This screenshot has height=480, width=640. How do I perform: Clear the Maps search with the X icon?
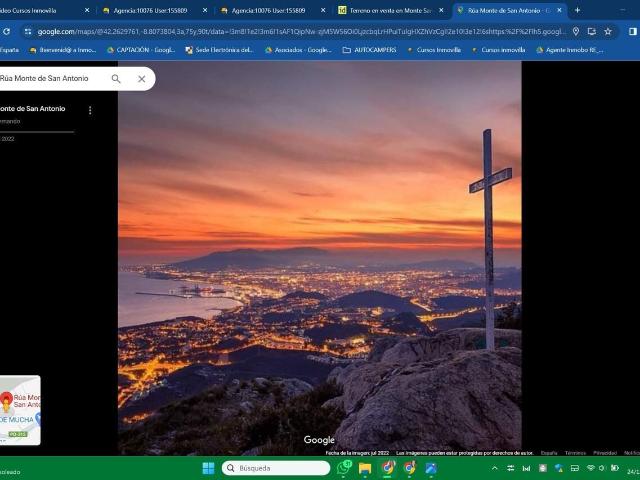tap(142, 79)
